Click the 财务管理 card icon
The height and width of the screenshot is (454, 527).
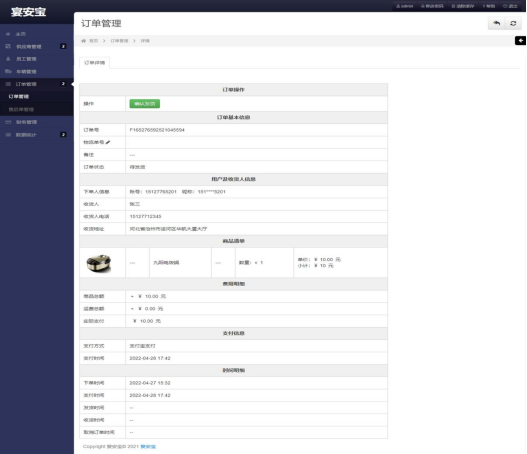8,122
